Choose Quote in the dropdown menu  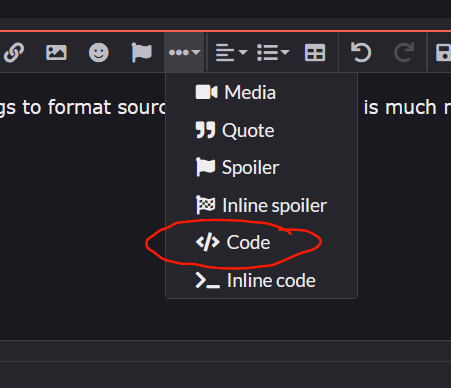click(261, 130)
